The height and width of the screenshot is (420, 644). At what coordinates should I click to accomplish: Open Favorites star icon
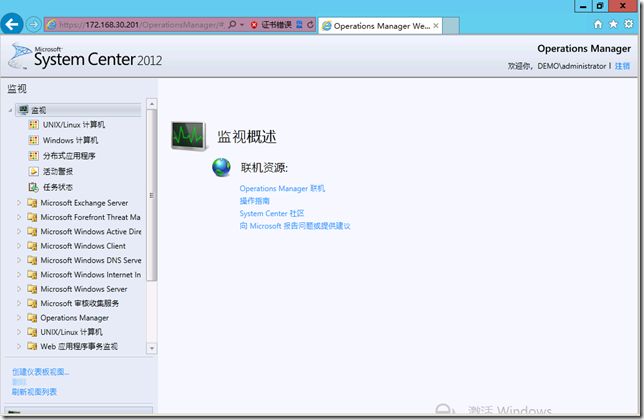click(613, 24)
